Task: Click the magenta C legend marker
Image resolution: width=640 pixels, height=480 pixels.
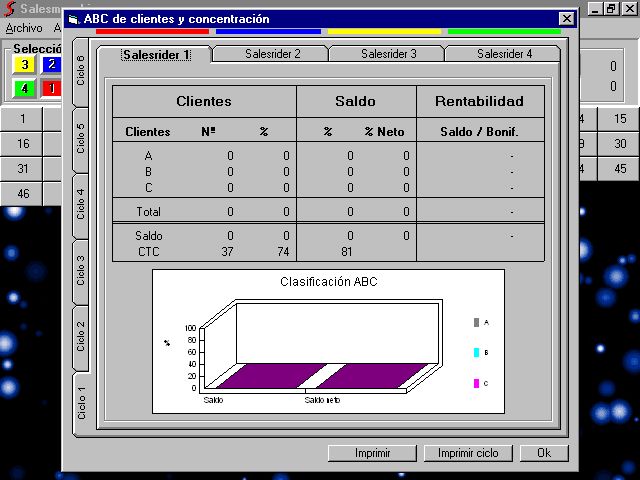Action: pos(477,383)
